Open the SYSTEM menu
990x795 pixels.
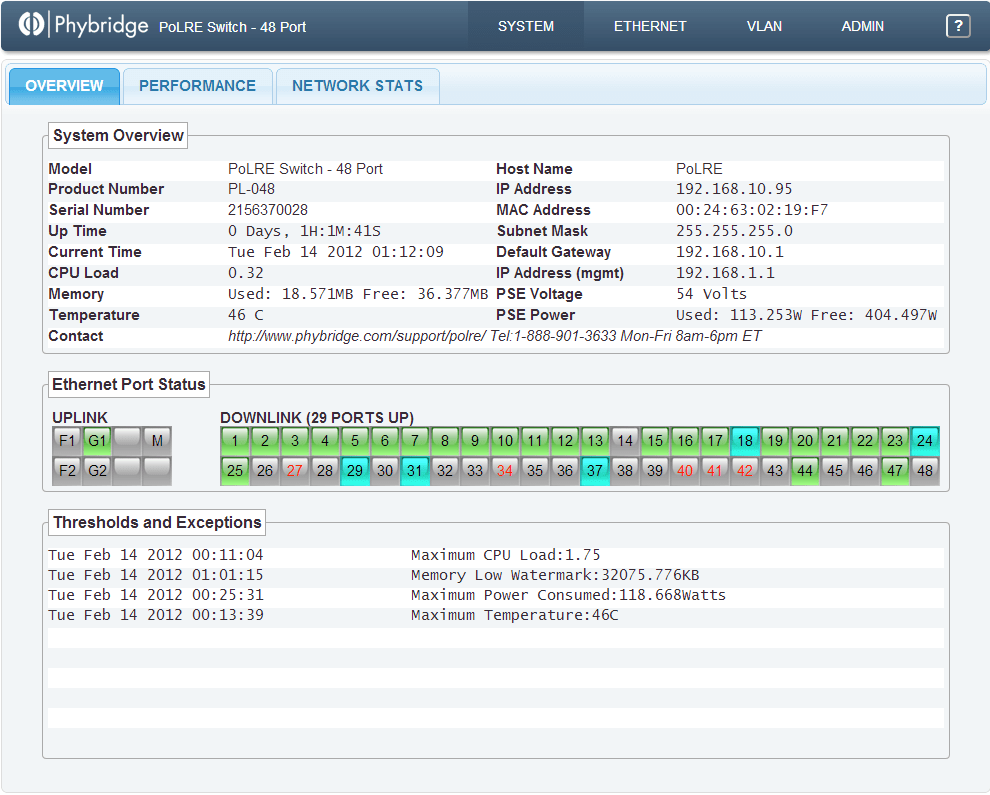click(526, 27)
